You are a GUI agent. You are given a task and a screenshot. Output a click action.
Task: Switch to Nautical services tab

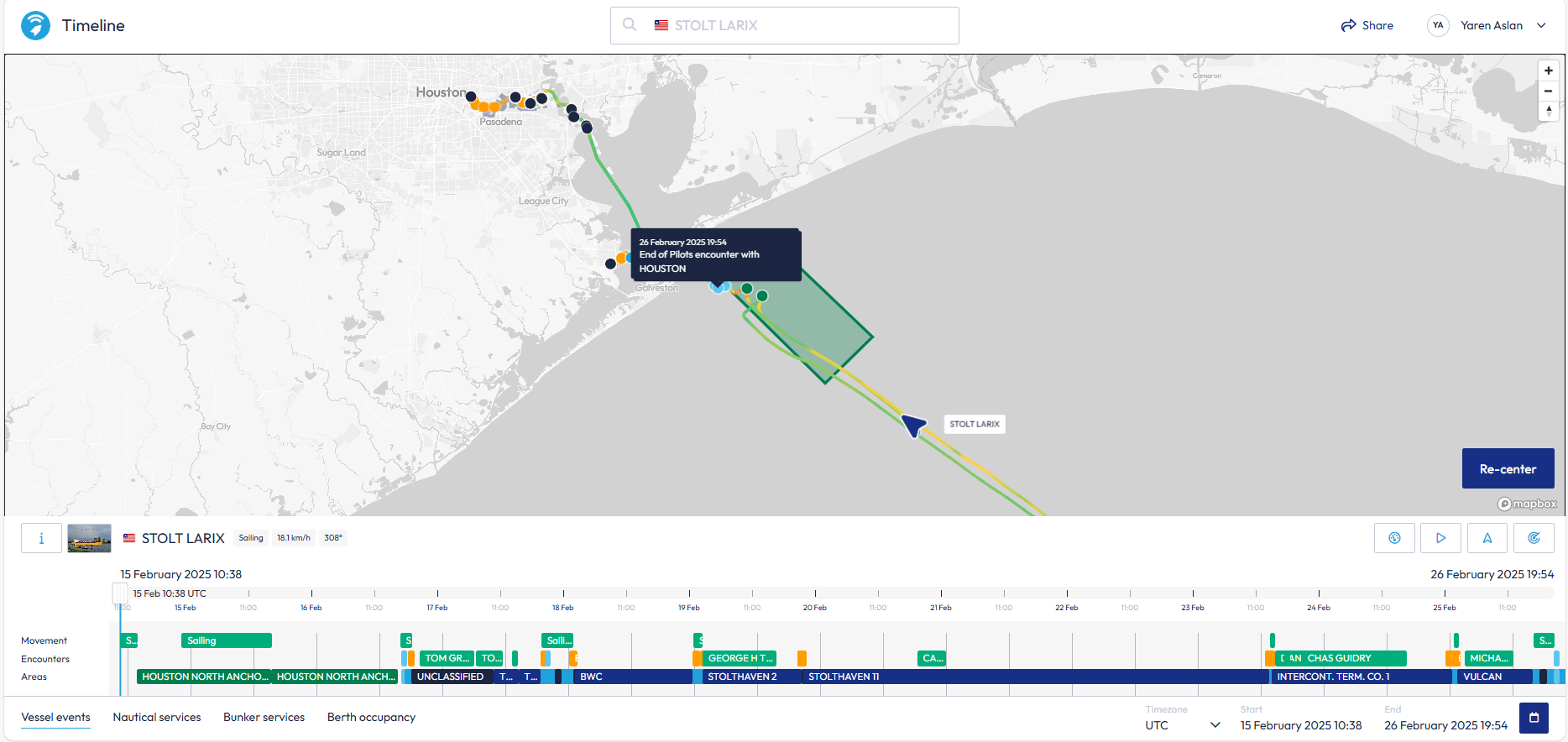[x=157, y=717]
